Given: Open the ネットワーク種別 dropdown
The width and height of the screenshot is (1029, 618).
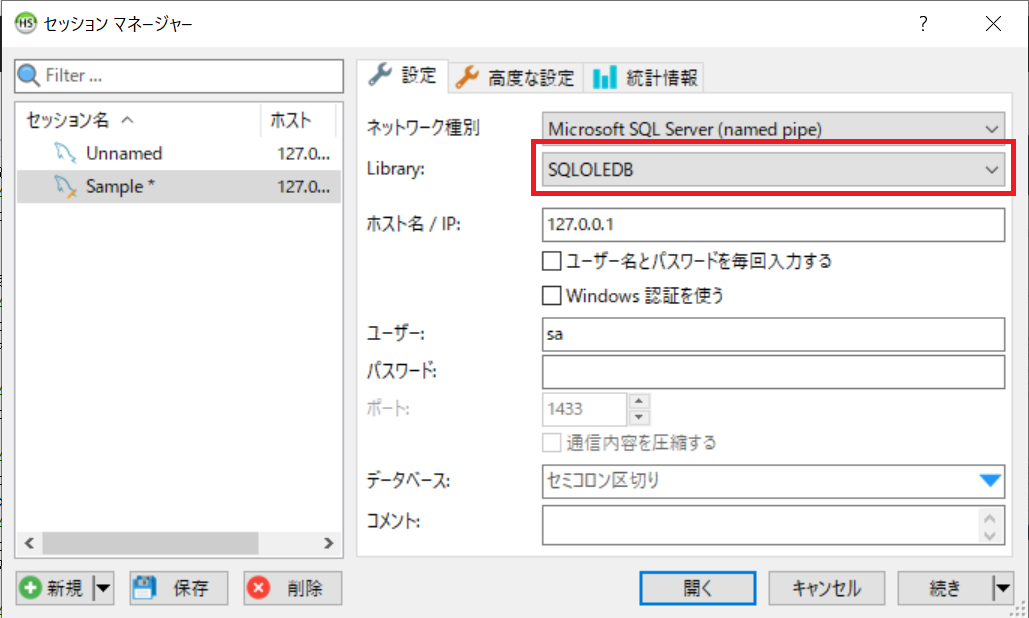Looking at the screenshot, I should click(773, 129).
